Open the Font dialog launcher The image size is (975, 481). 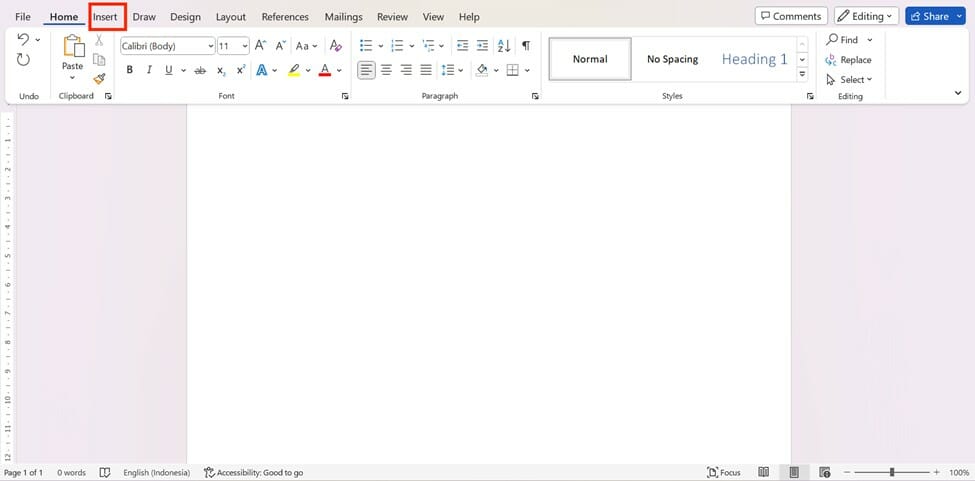(x=345, y=96)
